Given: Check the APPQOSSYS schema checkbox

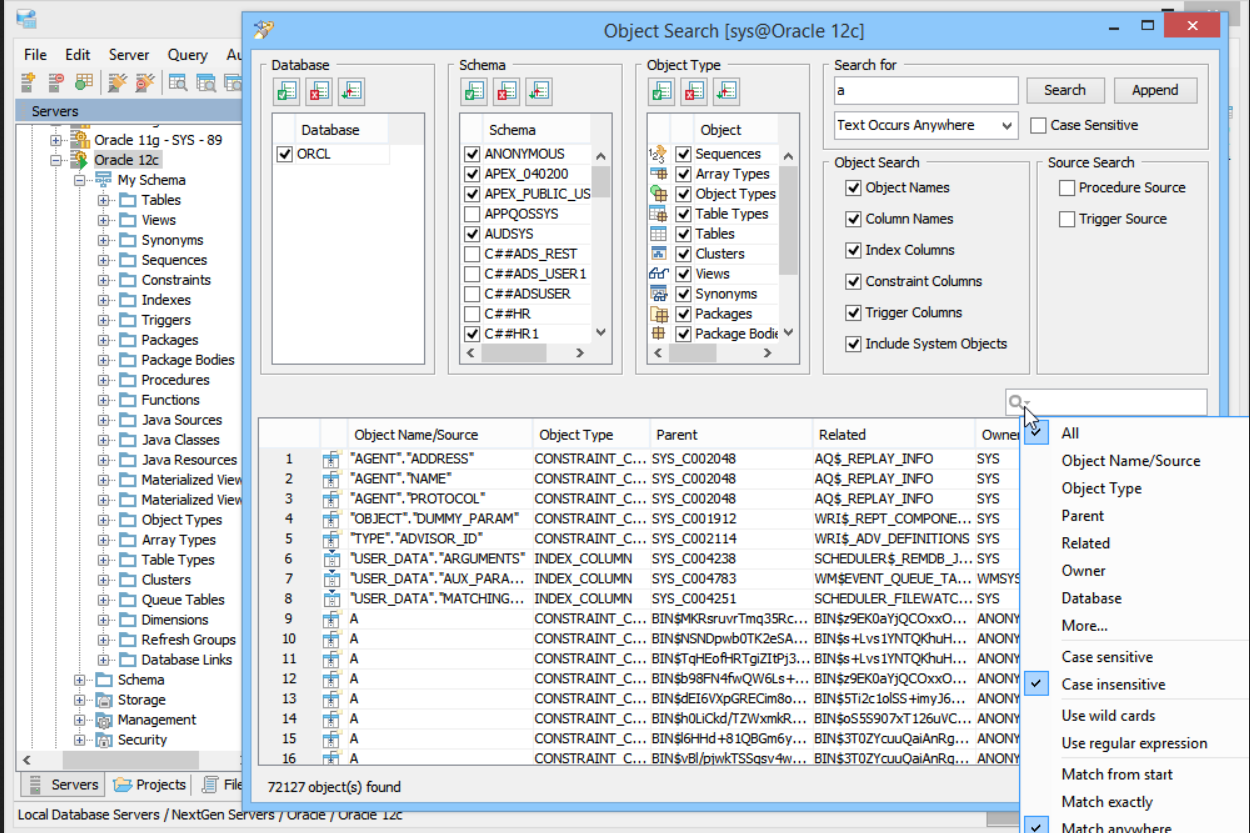Looking at the screenshot, I should click(x=472, y=214).
